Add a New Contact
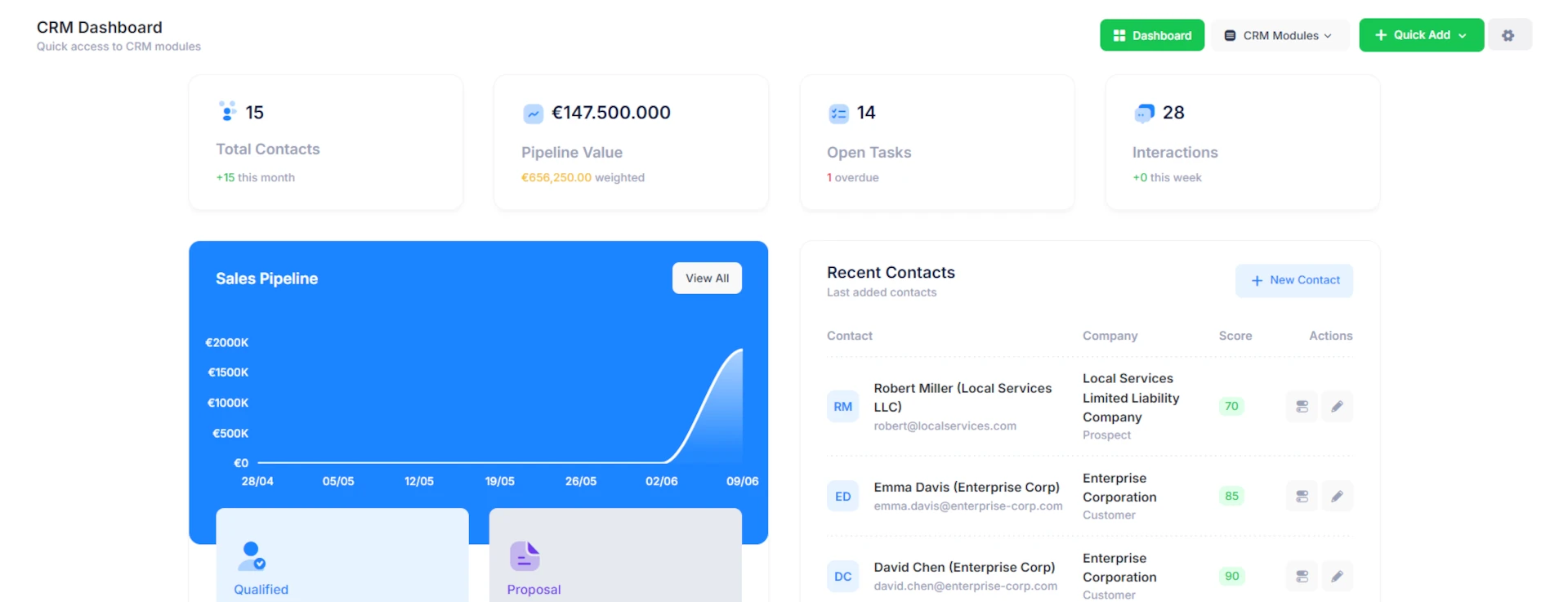This screenshot has width=1568, height=602. click(1294, 280)
